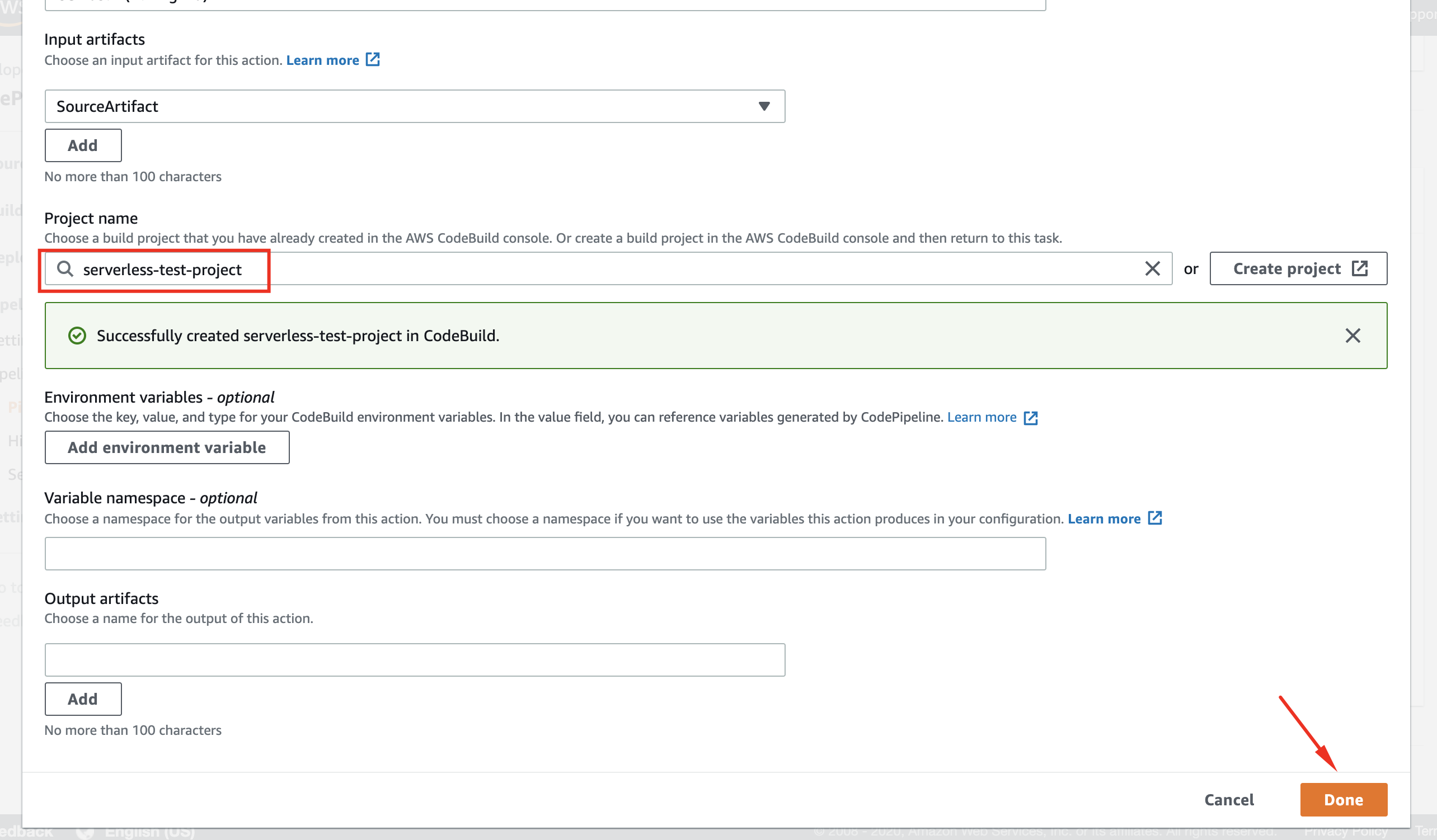Dismiss the success notification banner

tap(1353, 336)
